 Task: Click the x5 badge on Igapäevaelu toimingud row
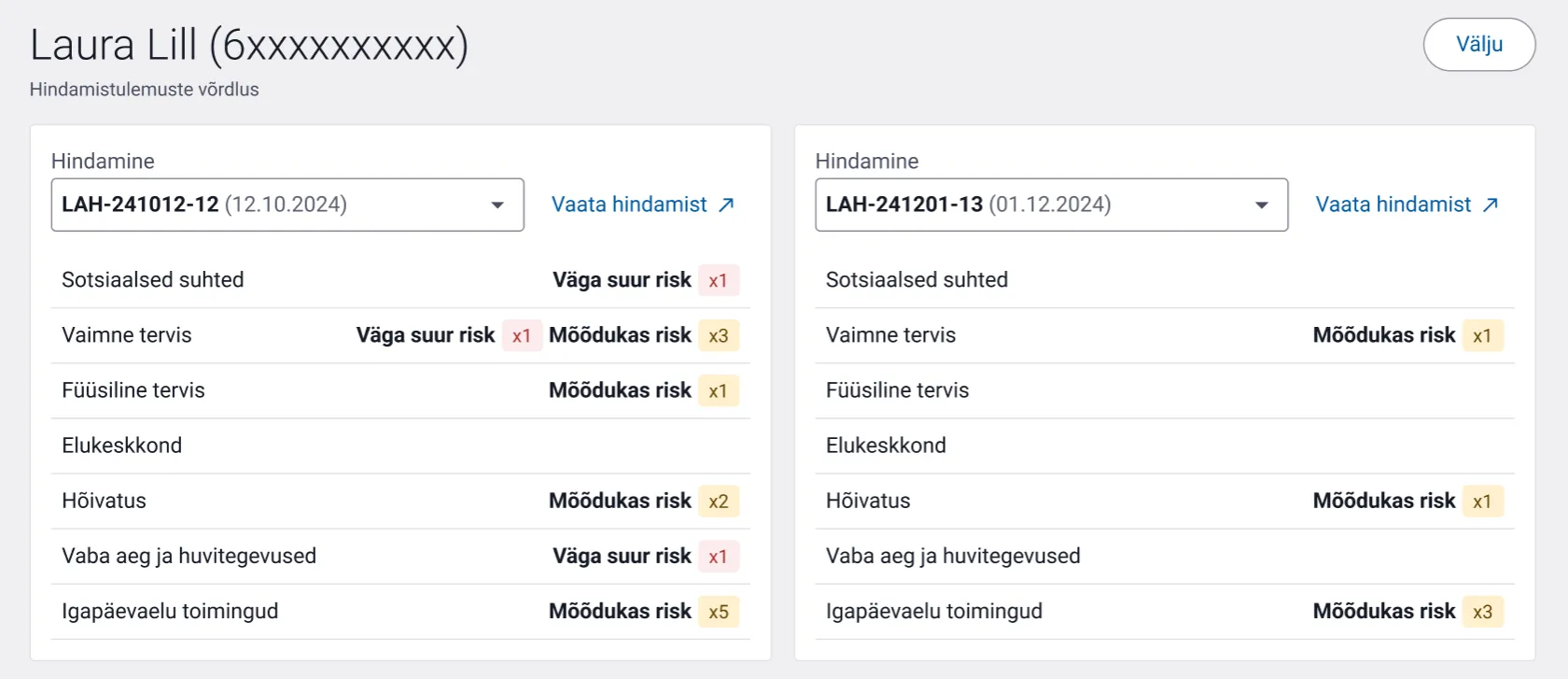pyautogui.click(x=719, y=612)
